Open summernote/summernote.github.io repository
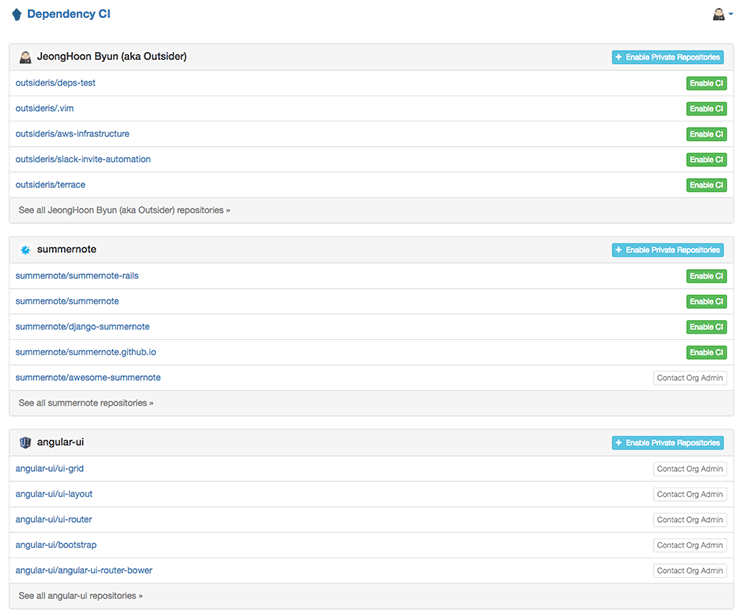This screenshot has width=750, height=616. click(x=86, y=352)
